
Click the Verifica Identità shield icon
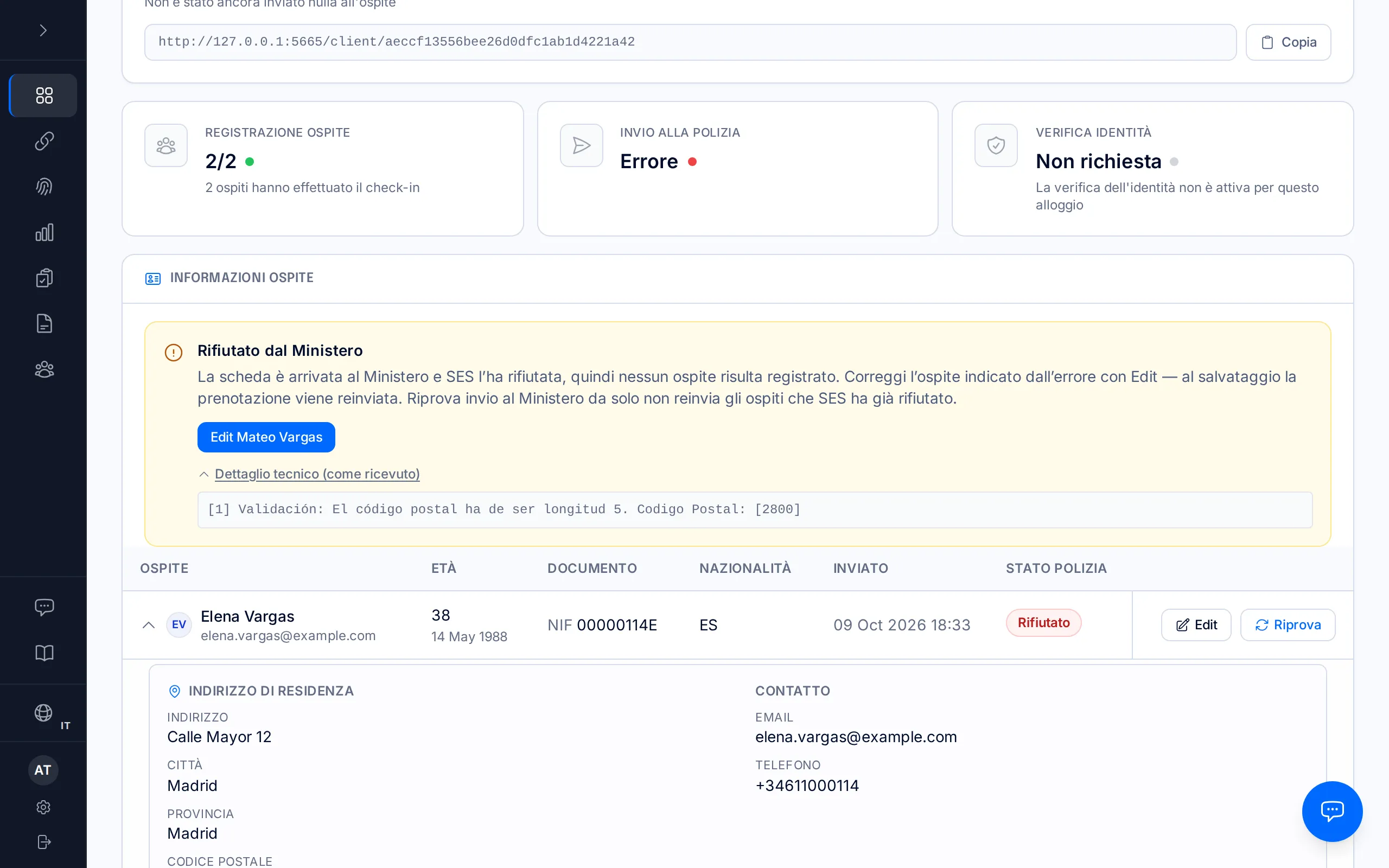pyautogui.click(x=996, y=145)
